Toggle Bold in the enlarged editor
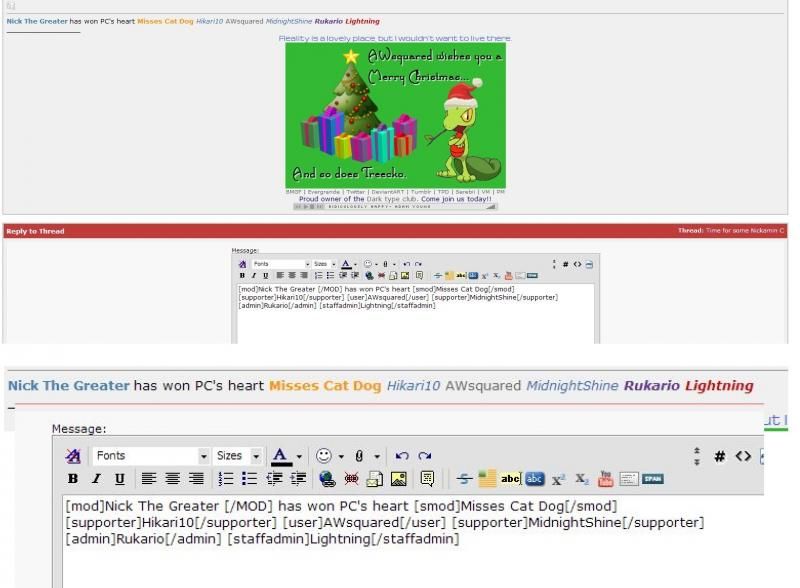The width and height of the screenshot is (800, 588). click(73, 479)
